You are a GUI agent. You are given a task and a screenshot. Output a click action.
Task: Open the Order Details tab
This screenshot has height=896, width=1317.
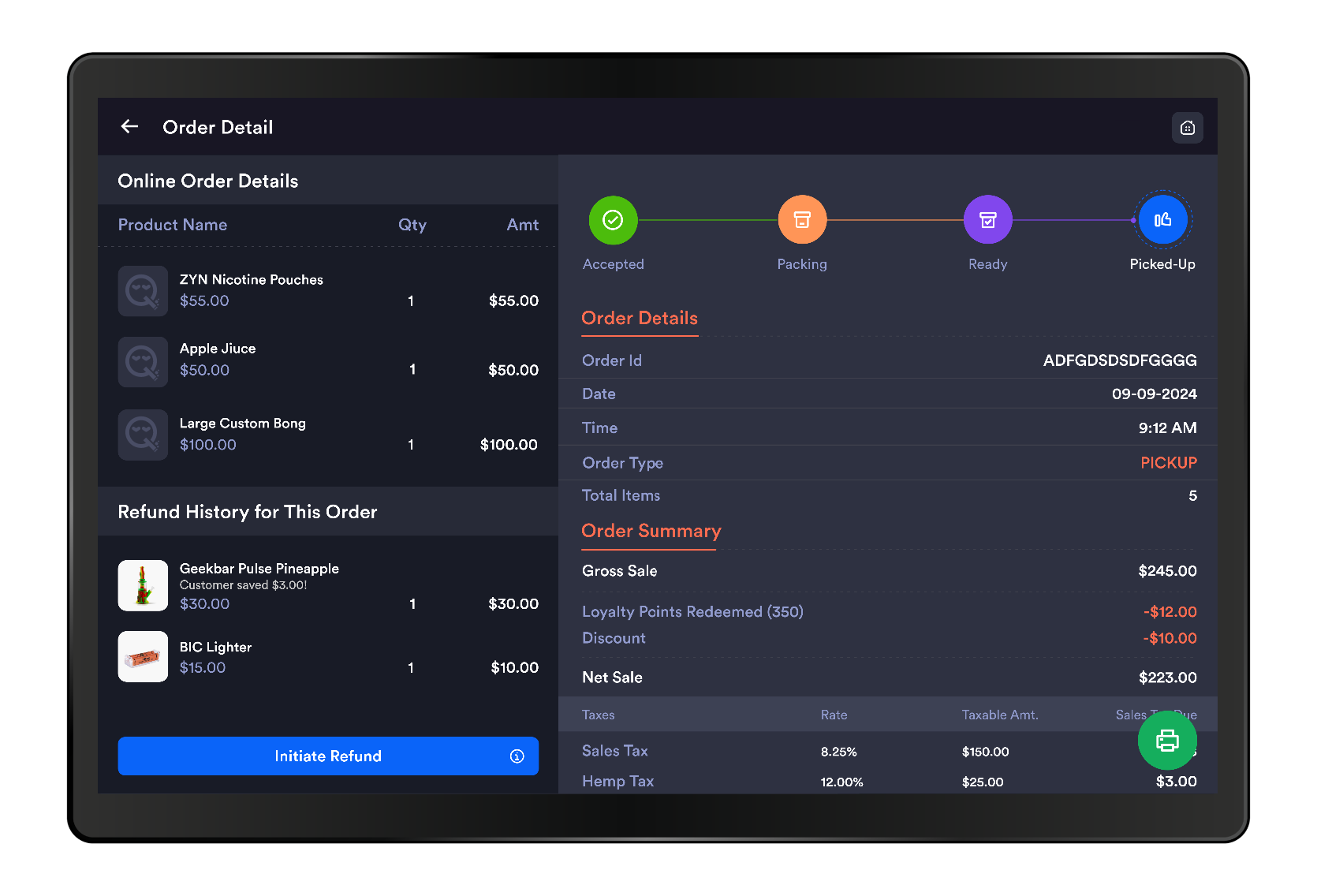click(x=640, y=319)
